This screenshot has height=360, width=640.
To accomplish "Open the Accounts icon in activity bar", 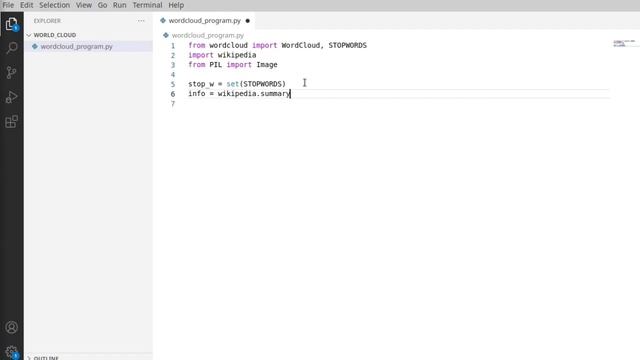I will 11,327.
